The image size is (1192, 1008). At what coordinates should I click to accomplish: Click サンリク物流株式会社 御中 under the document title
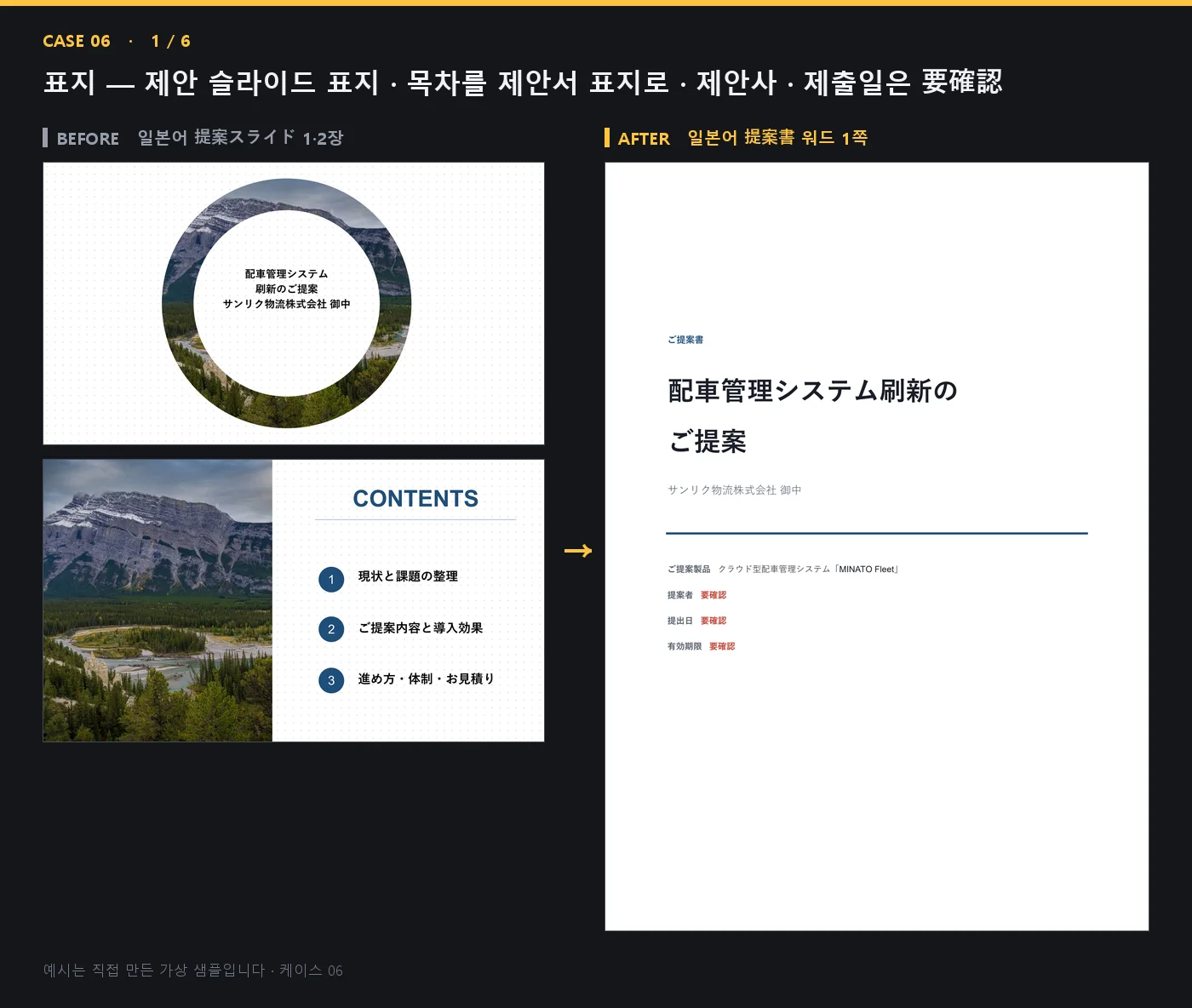click(x=734, y=490)
